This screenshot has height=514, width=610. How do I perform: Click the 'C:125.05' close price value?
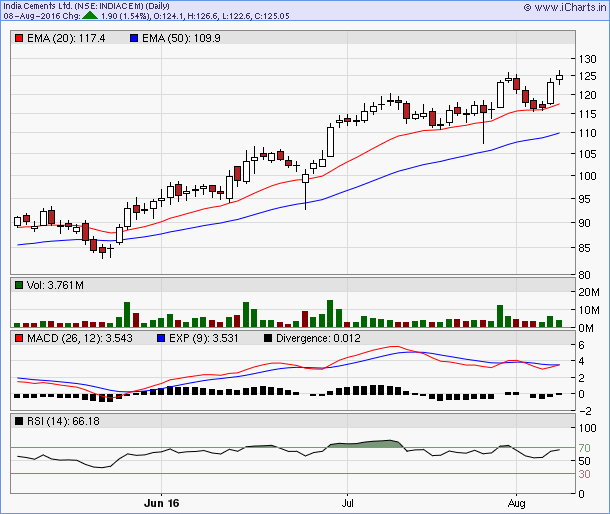coord(272,16)
